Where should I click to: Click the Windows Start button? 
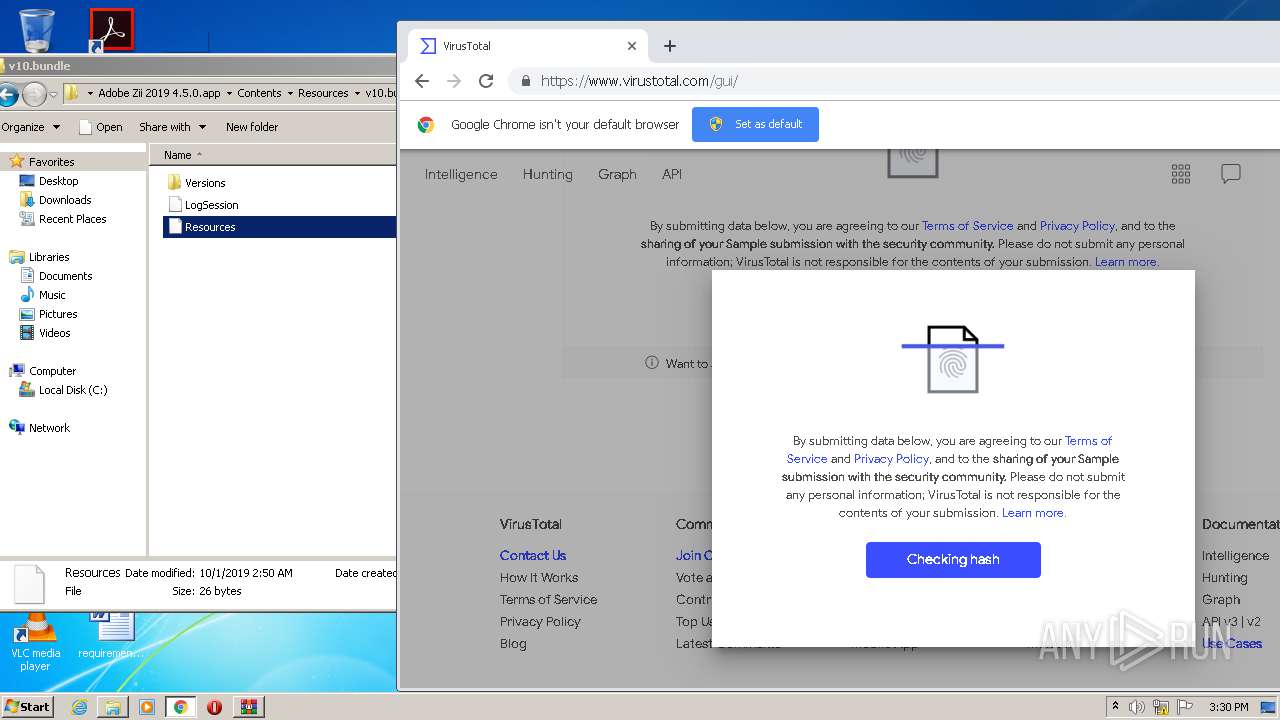(x=27, y=706)
